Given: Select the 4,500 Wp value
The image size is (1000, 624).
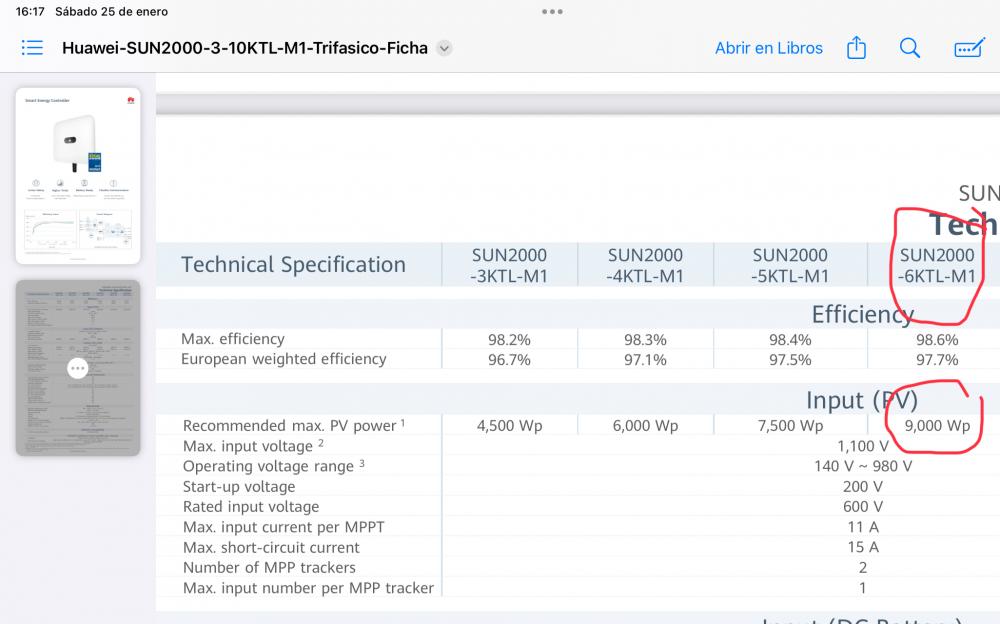Looking at the screenshot, I should [x=509, y=426].
